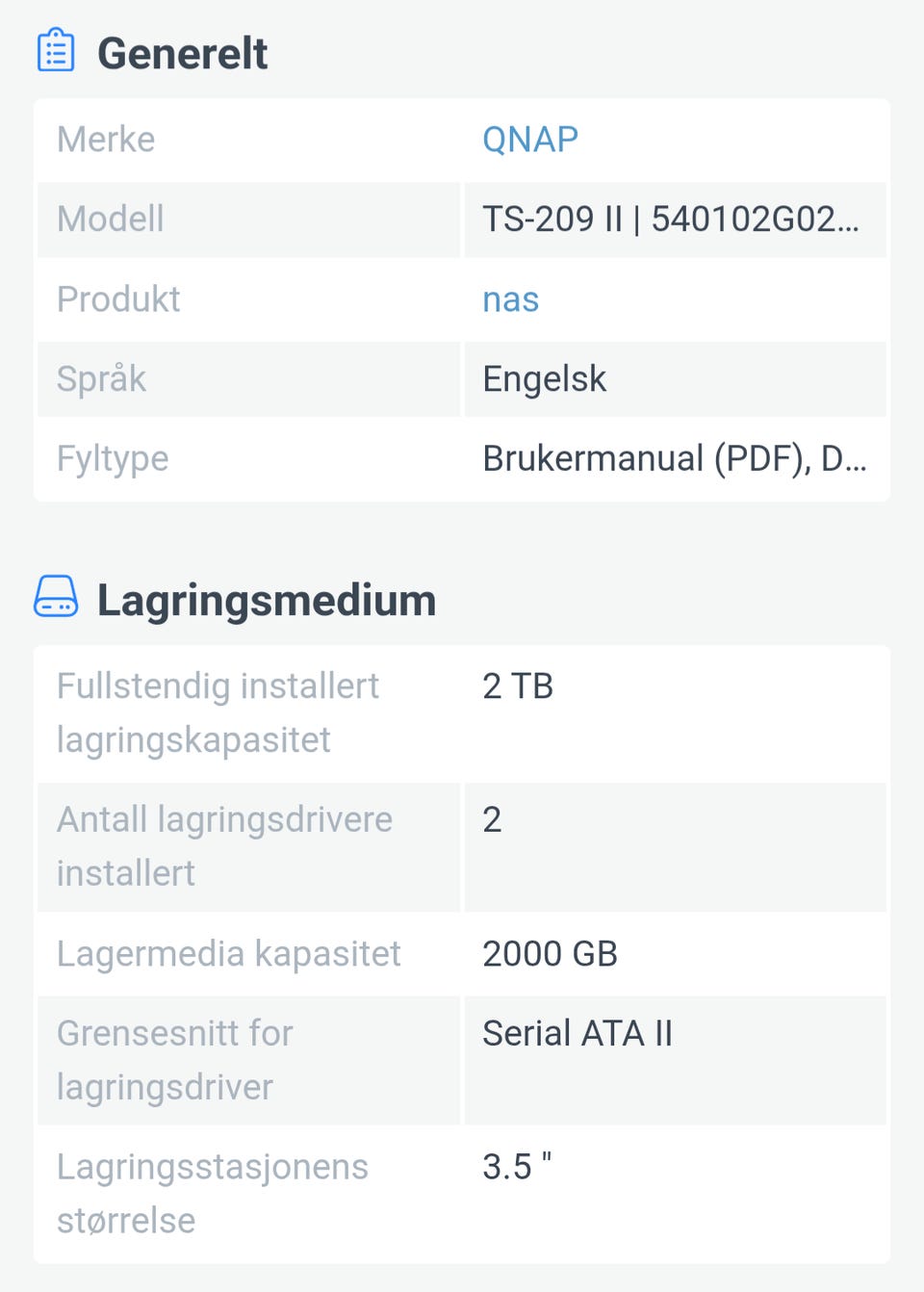The width and height of the screenshot is (924, 1292).
Task: Click the Merke row label
Action: tap(106, 140)
